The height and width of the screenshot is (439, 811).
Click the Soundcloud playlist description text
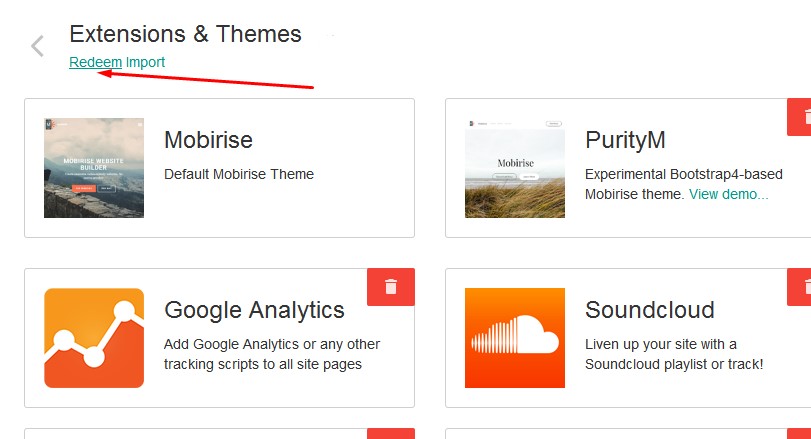click(x=674, y=354)
